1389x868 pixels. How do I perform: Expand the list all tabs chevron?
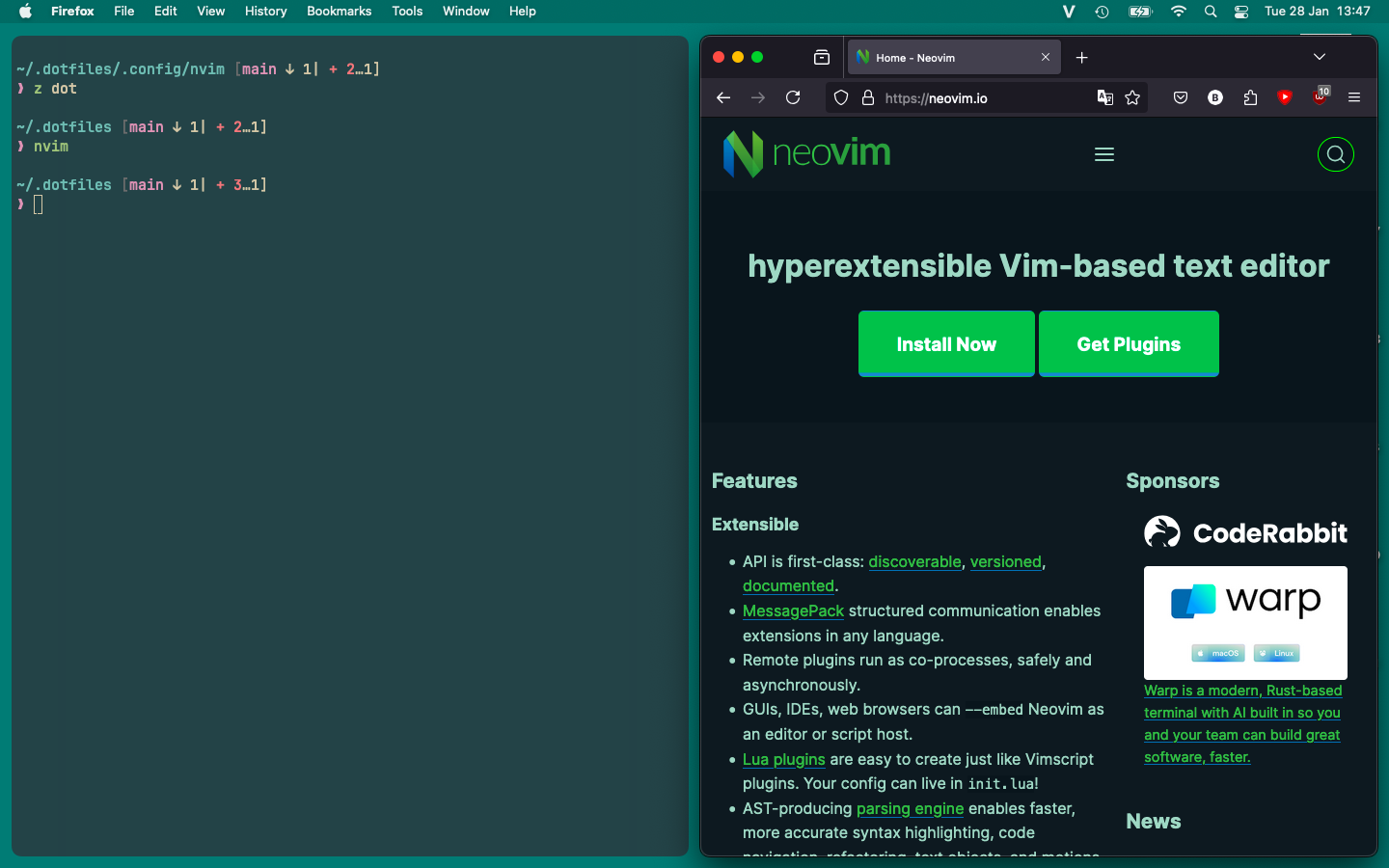1320,57
